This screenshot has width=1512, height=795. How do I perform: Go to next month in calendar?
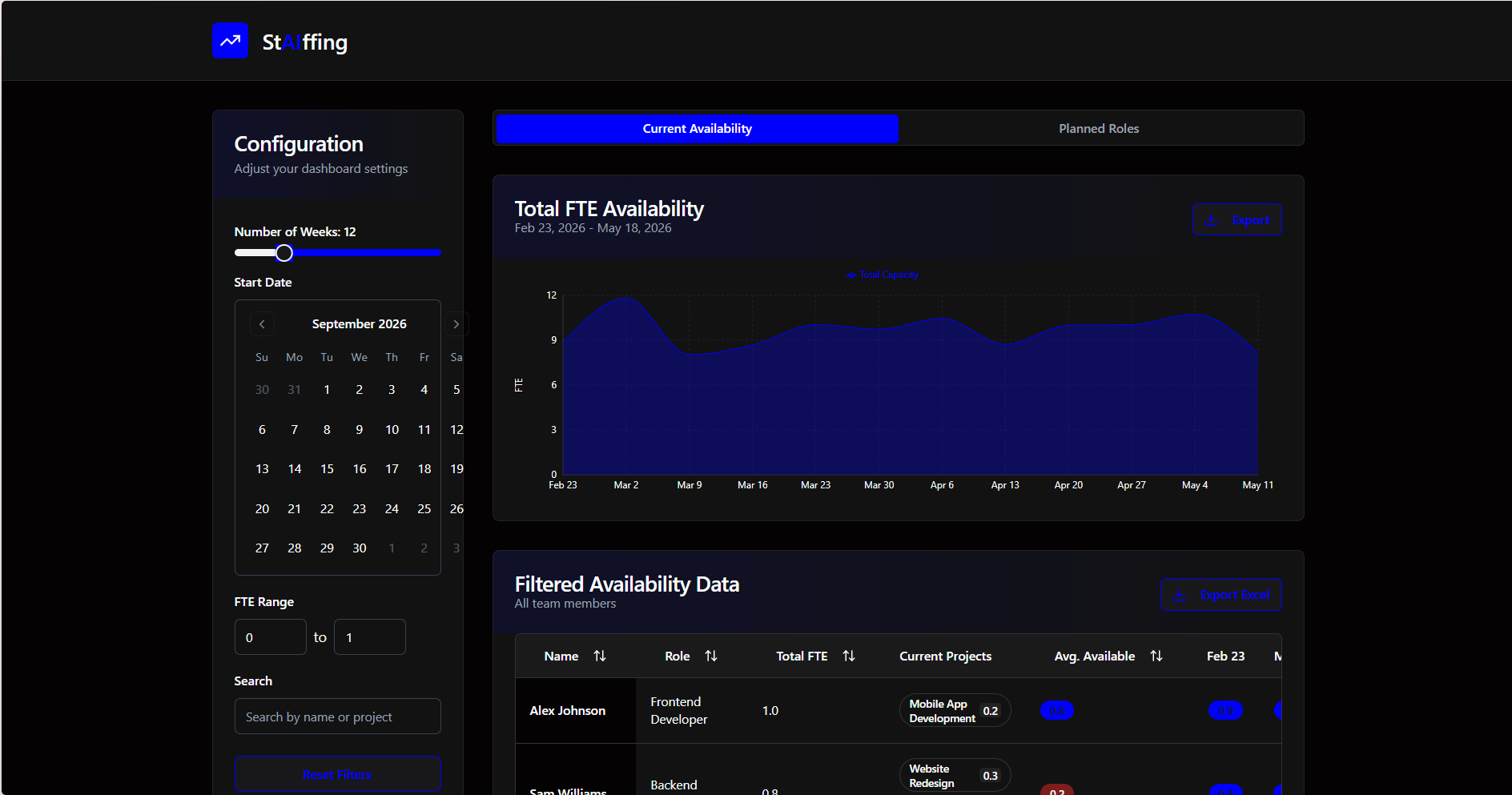pos(456,324)
